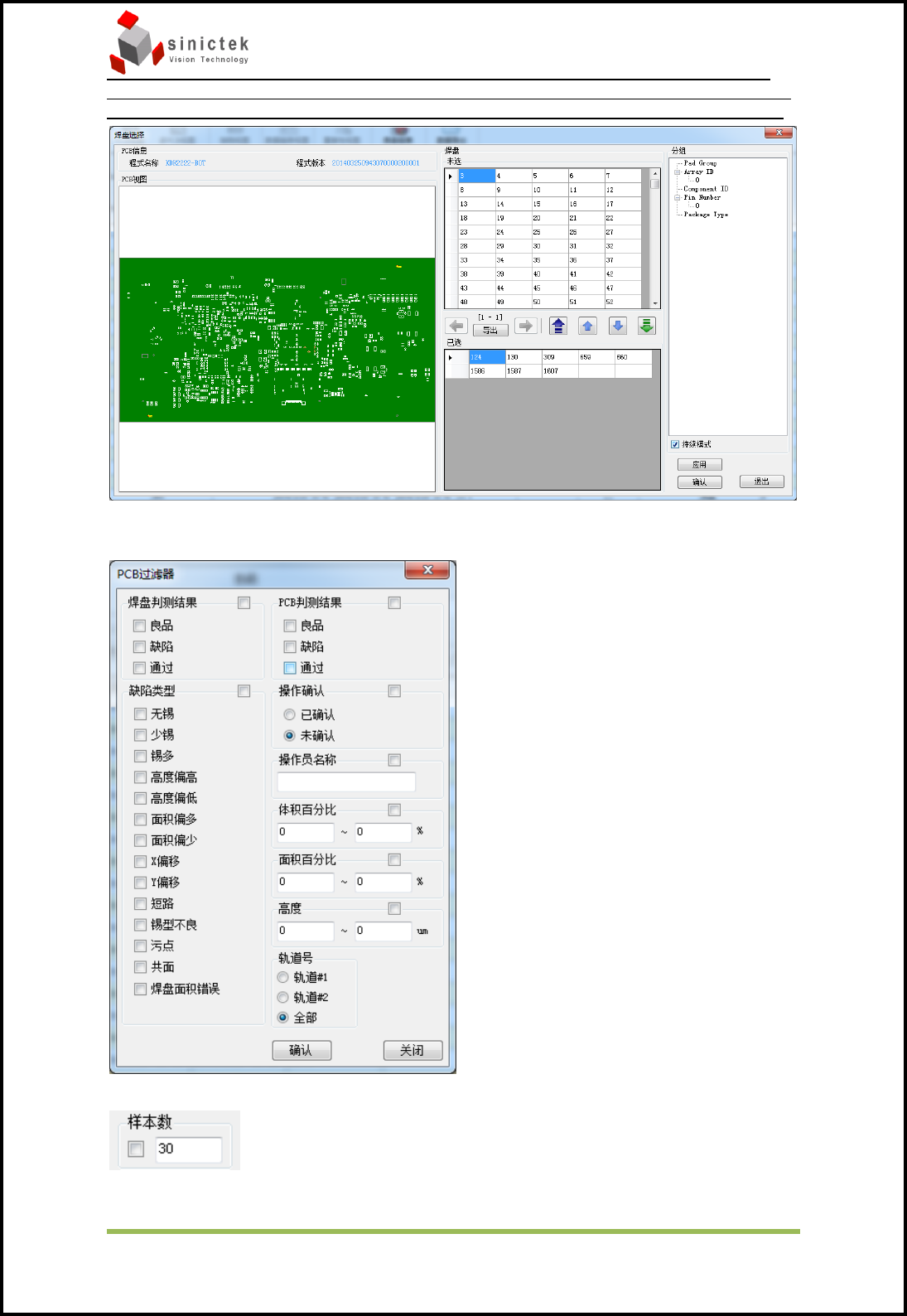Toggle the 操作员名称 checkbox

click(394, 760)
